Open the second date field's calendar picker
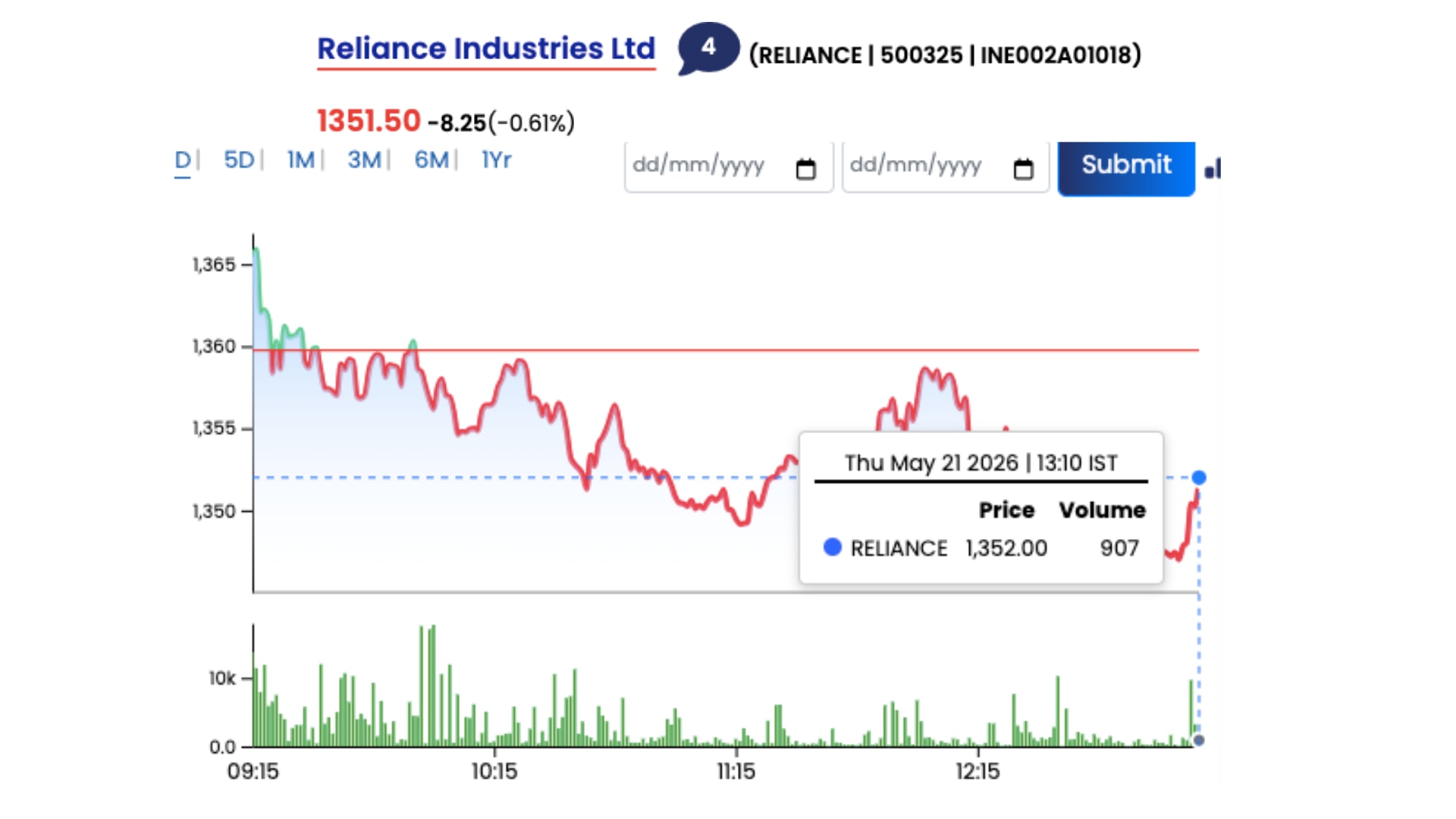Image resolution: width=1456 pixels, height=819 pixels. pos(1023,168)
